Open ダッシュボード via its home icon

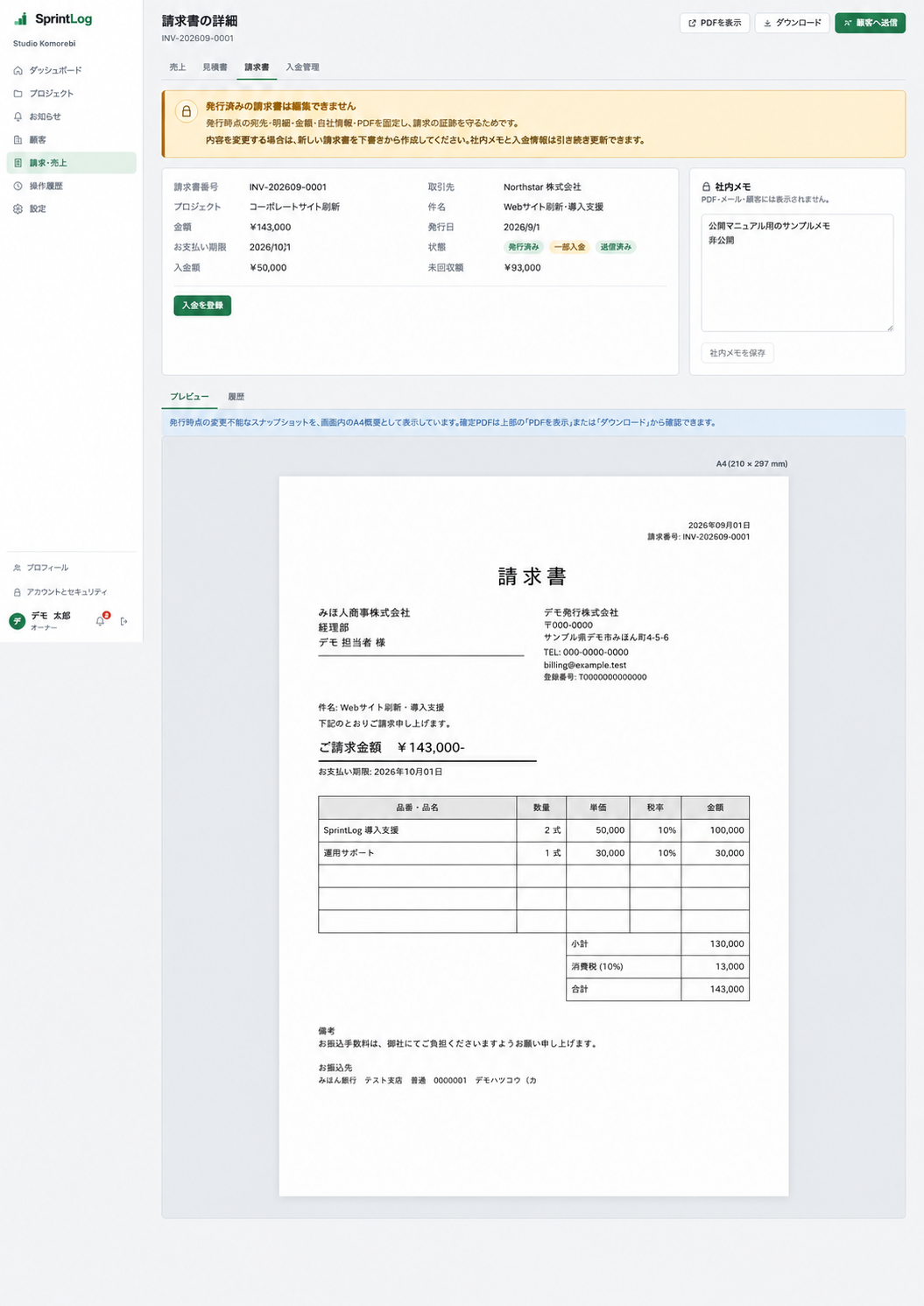click(x=18, y=70)
